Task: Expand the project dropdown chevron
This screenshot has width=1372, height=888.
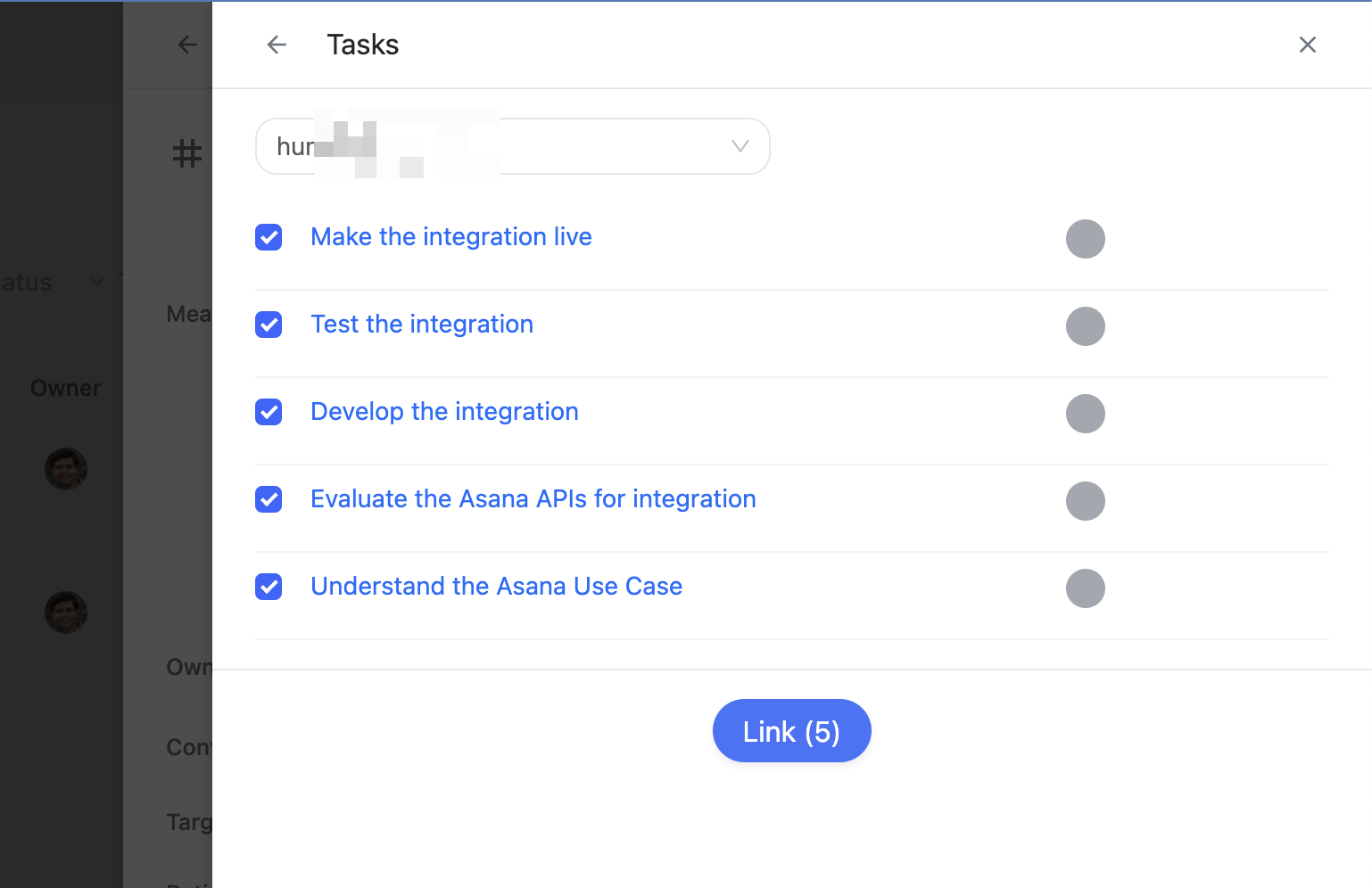Action: (740, 146)
